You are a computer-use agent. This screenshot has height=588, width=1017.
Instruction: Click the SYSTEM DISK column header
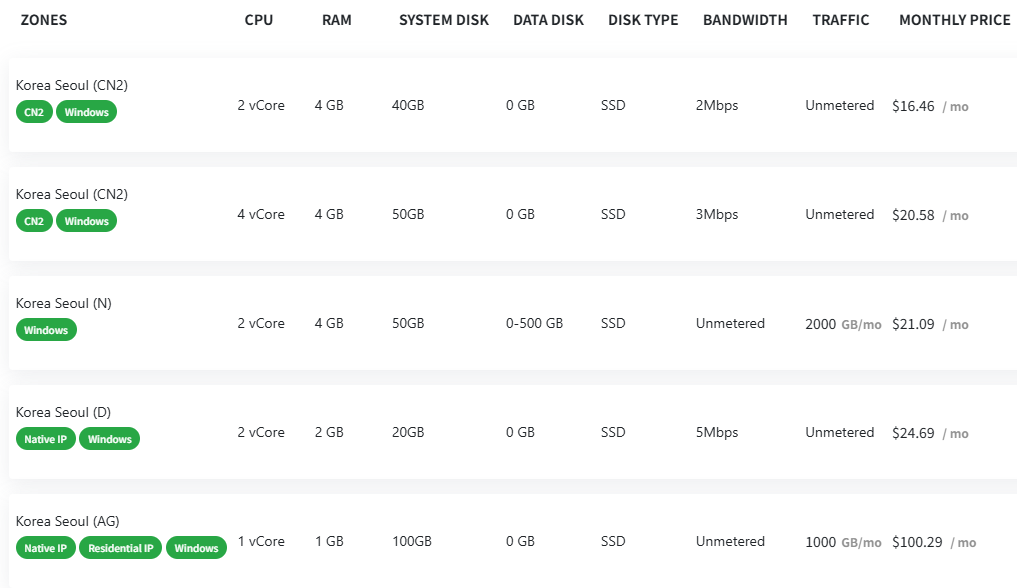pyautogui.click(x=444, y=20)
